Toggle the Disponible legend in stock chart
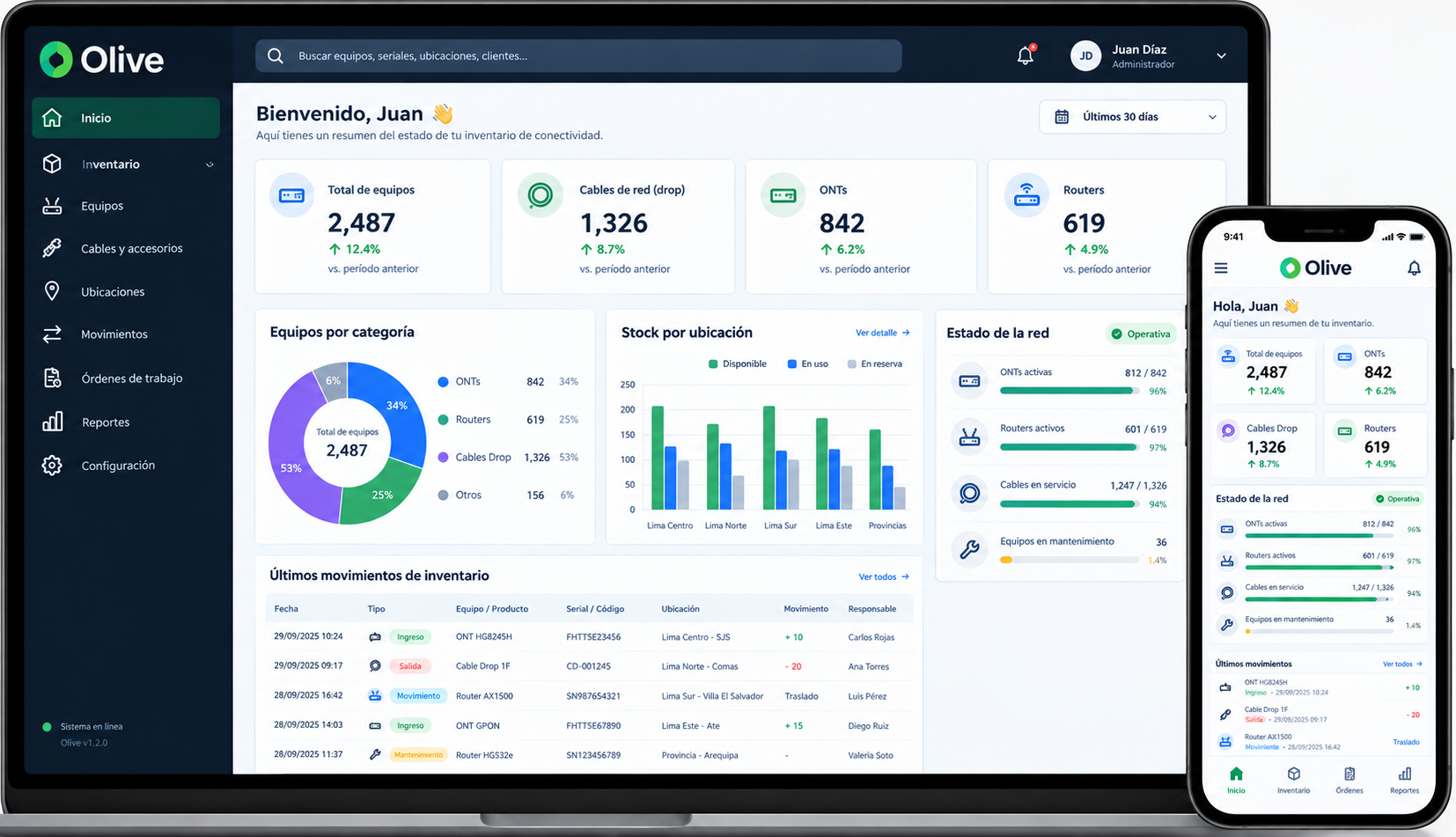Viewport: 1456px width, 837px height. pyautogui.click(x=737, y=363)
